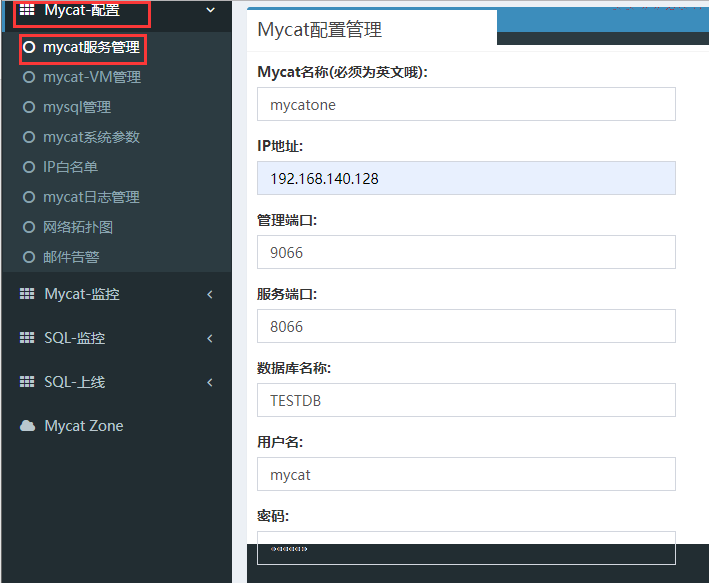The height and width of the screenshot is (583, 709).
Task: Click the 用户名 label
Action: (280, 442)
